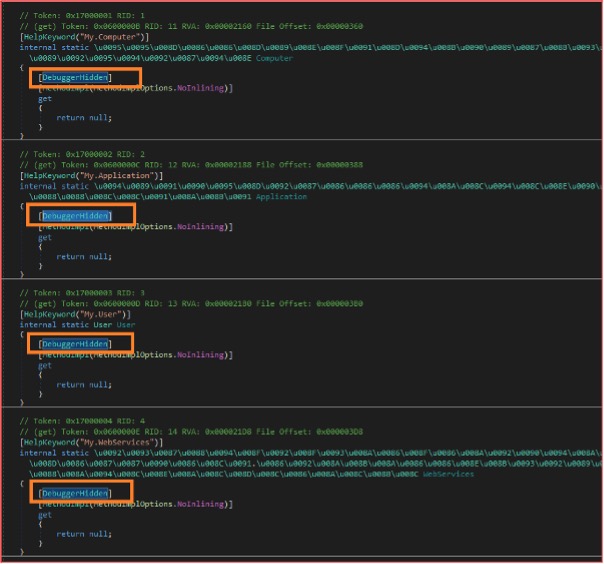
Task: Click NoInlining option in WebServices getter
Action: point(200,504)
